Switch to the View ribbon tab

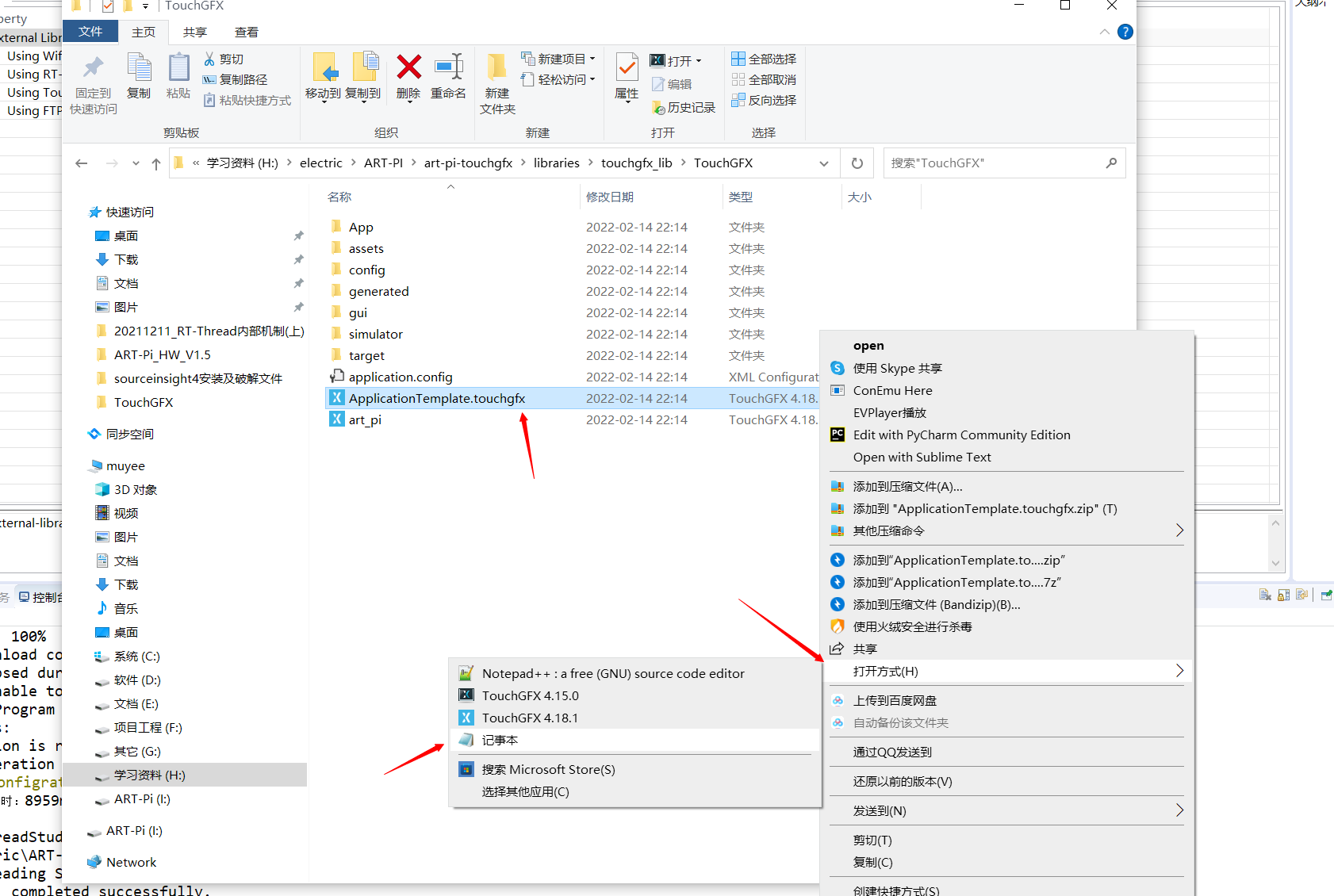(x=247, y=33)
